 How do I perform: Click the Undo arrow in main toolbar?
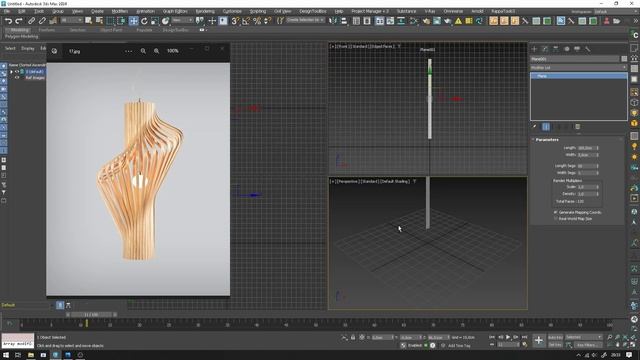8,21
